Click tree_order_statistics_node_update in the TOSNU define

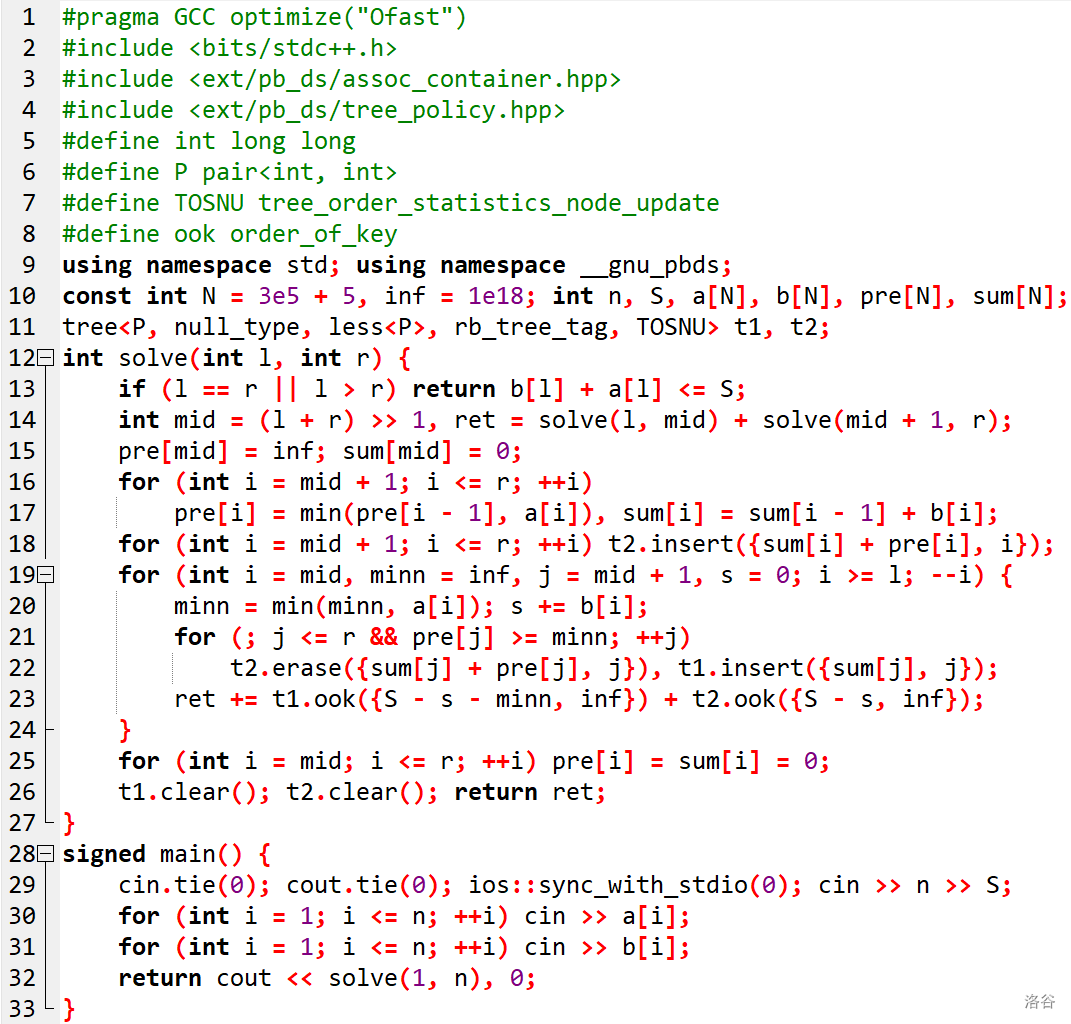pos(488,203)
